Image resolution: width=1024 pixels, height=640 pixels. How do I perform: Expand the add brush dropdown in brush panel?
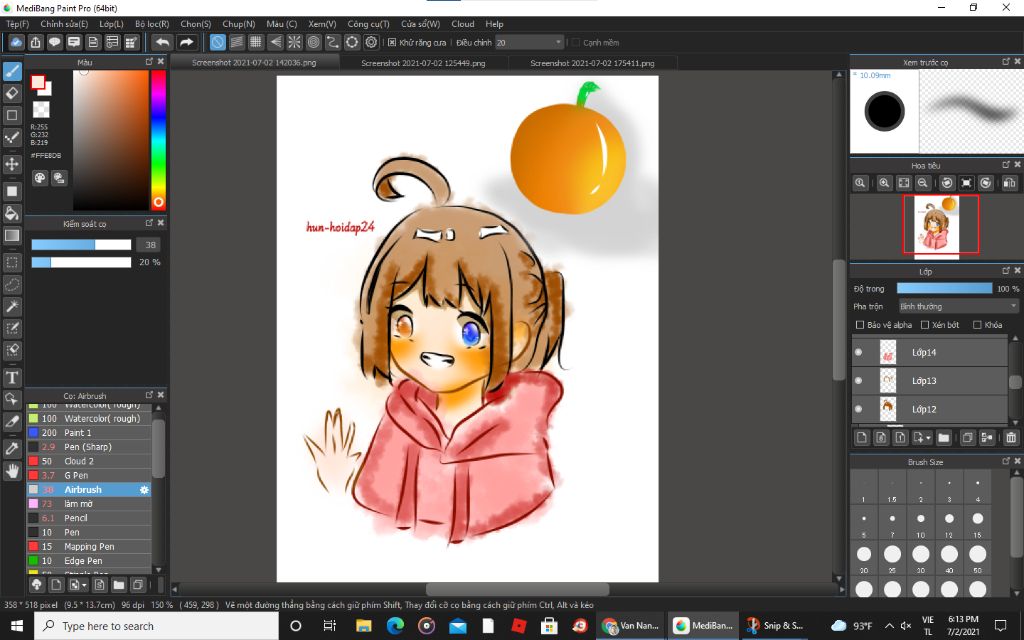tap(84, 585)
